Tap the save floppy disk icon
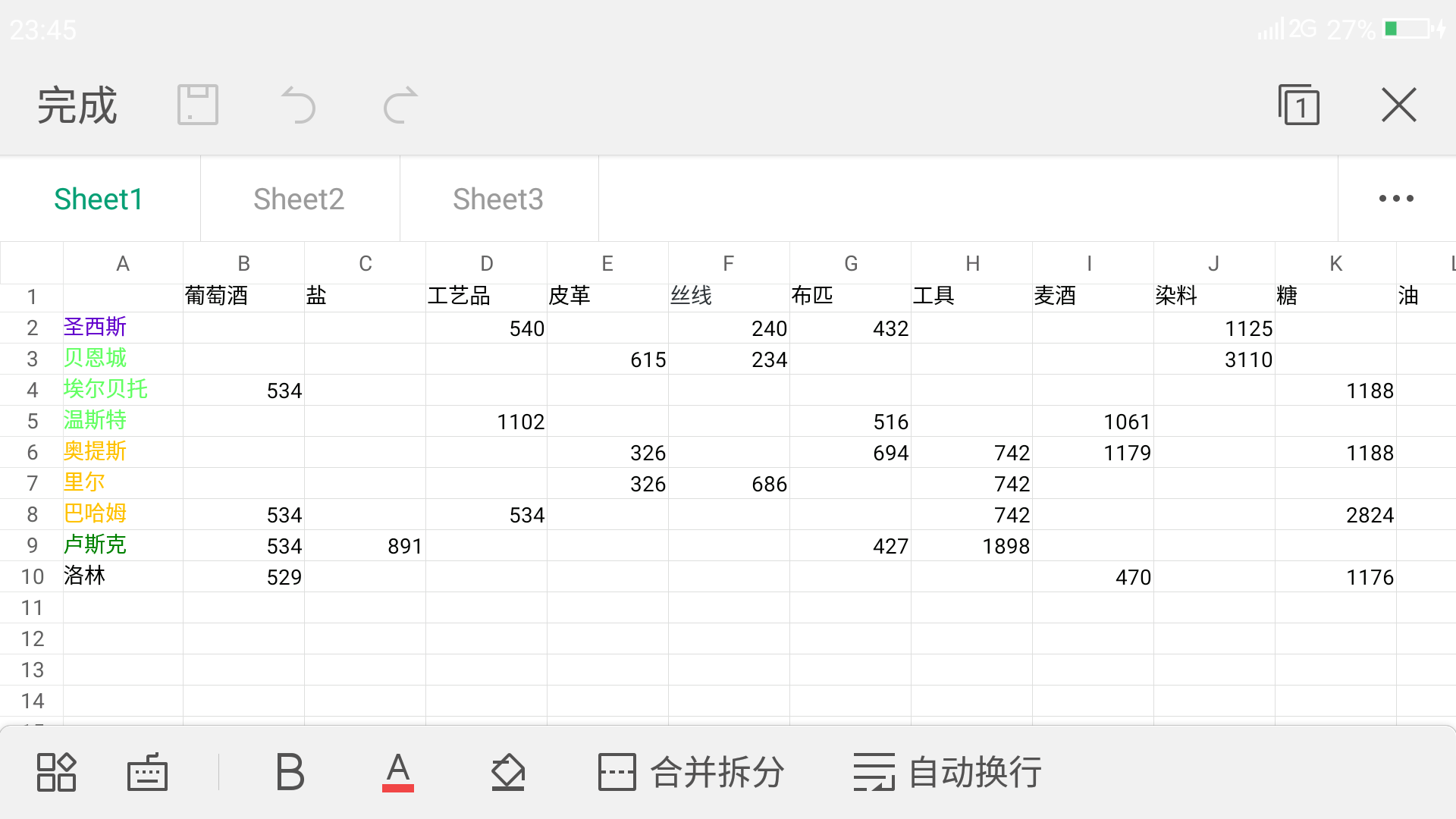Screen dimensions: 1456x819 pyautogui.click(x=198, y=105)
